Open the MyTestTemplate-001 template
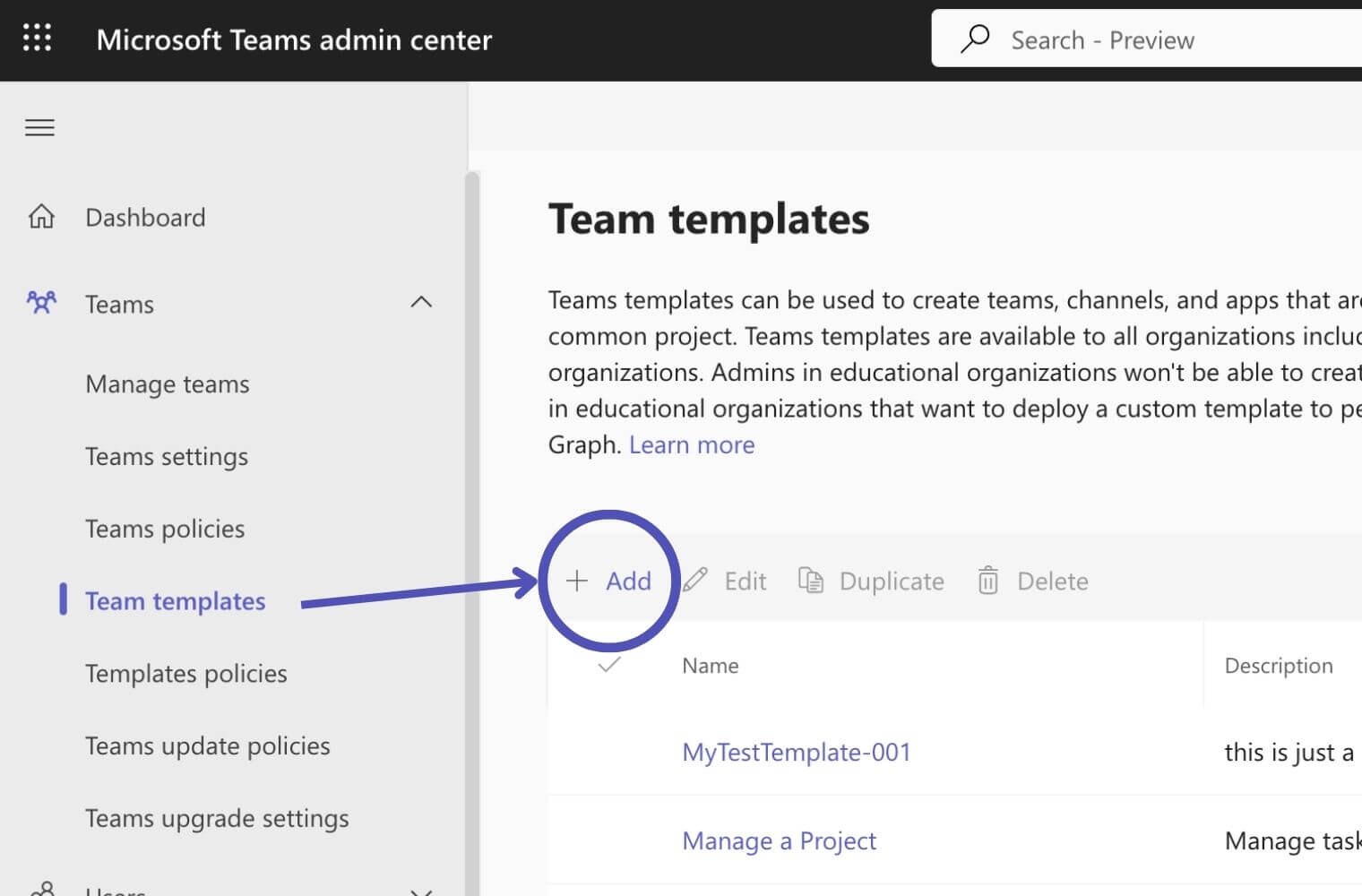 tap(797, 752)
